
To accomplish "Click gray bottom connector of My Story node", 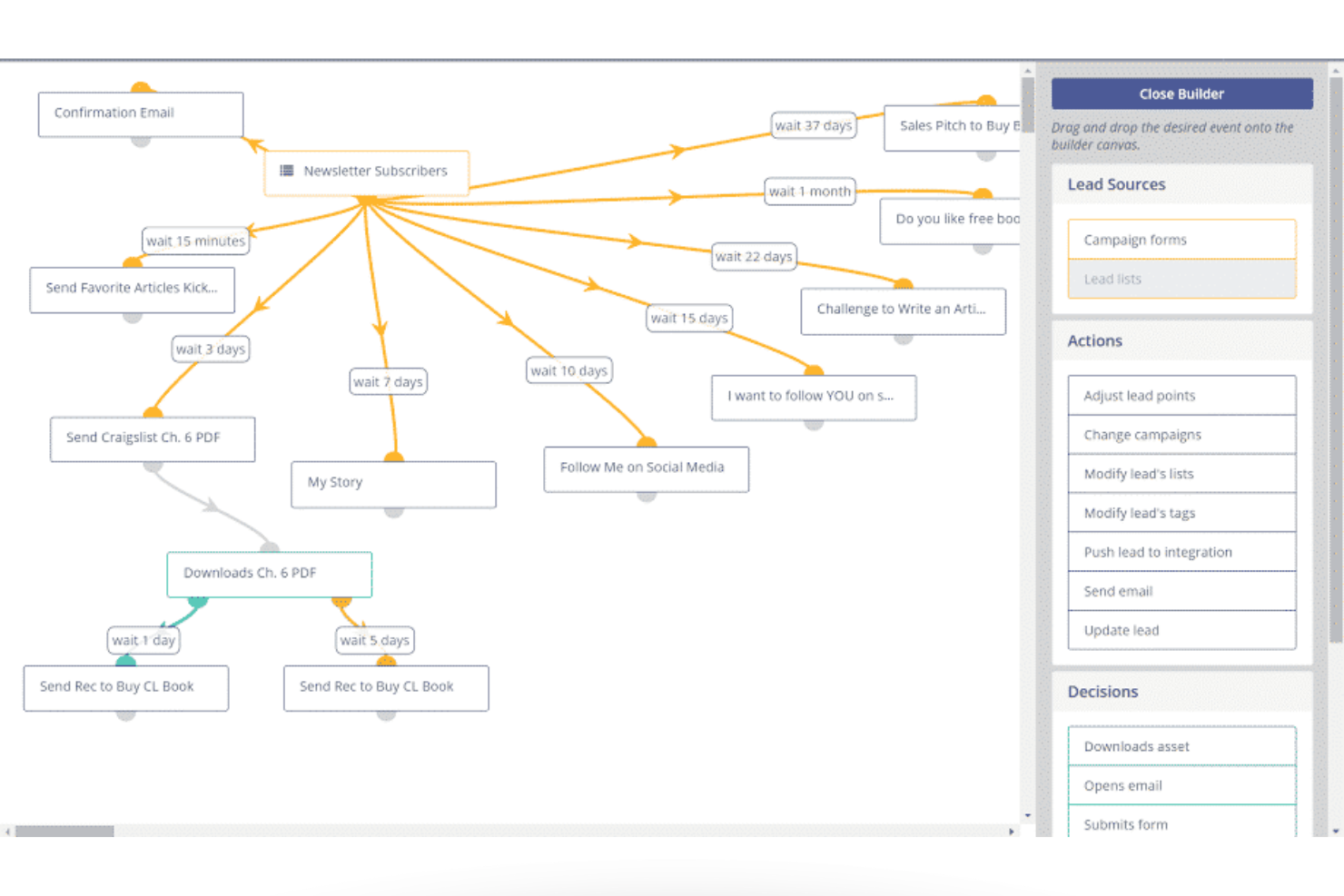I will click(x=393, y=511).
